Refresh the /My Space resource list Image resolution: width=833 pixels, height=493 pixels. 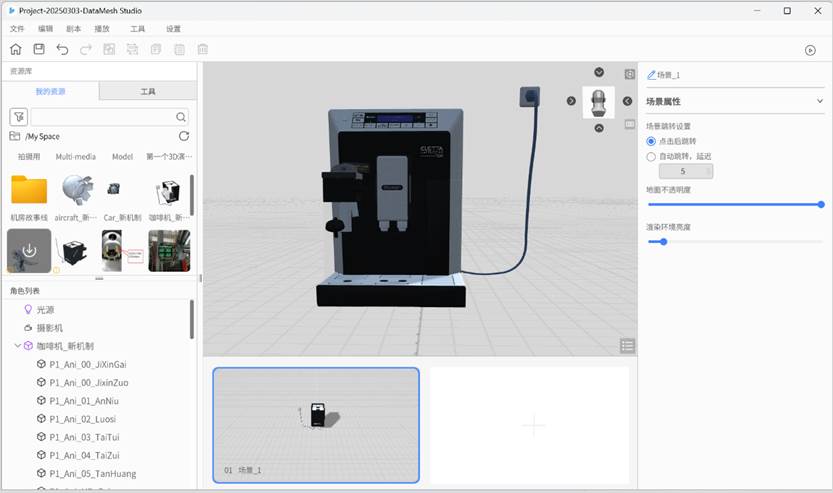coord(183,136)
